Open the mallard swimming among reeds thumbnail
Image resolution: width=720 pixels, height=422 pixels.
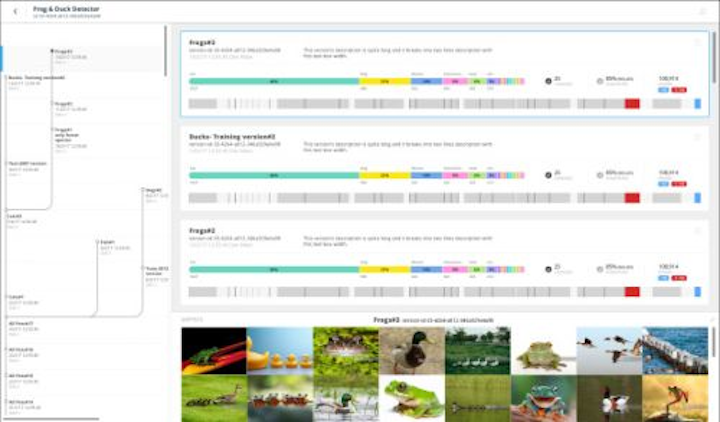point(346,399)
